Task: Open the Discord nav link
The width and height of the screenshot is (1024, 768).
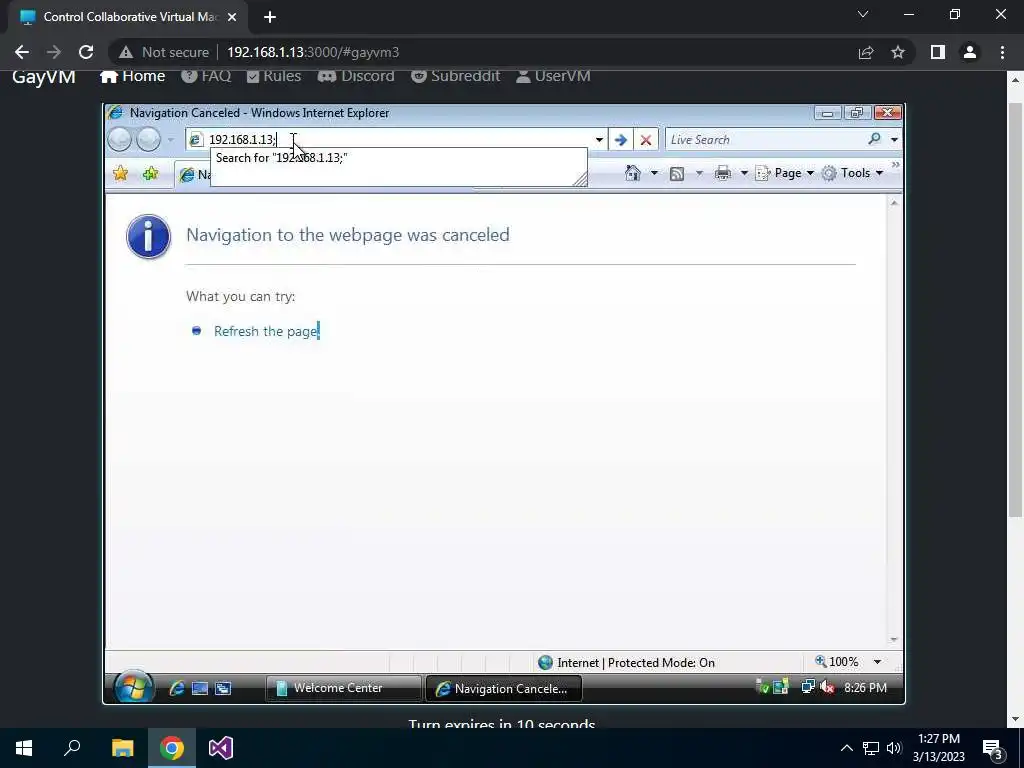Action: (x=356, y=76)
